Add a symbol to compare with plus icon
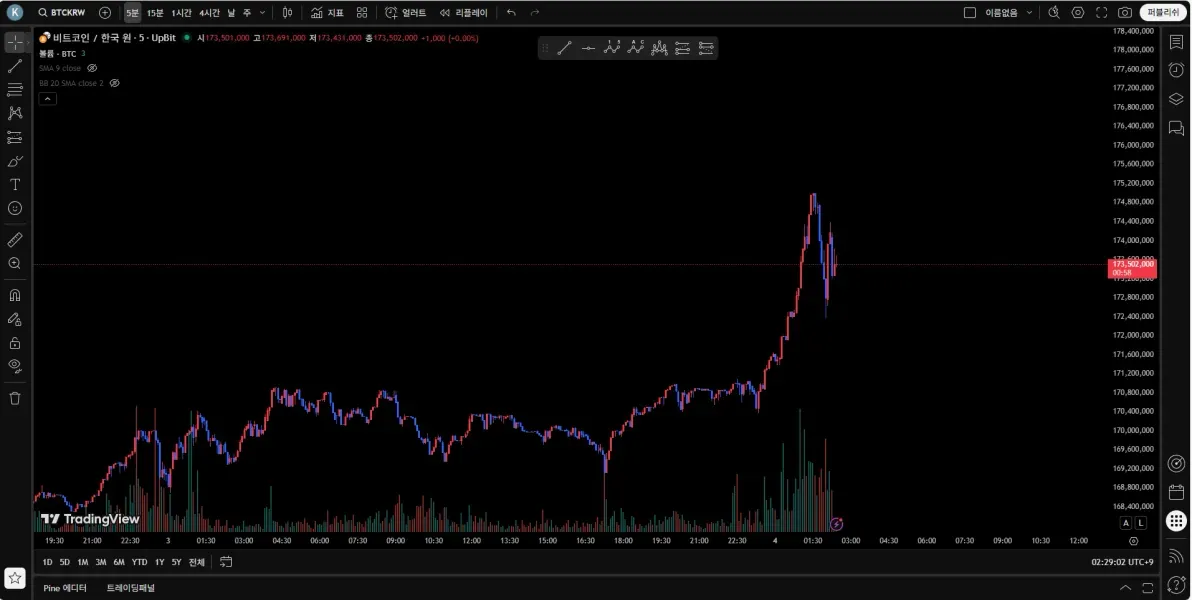The image size is (1192, 600). pyautogui.click(x=105, y=13)
